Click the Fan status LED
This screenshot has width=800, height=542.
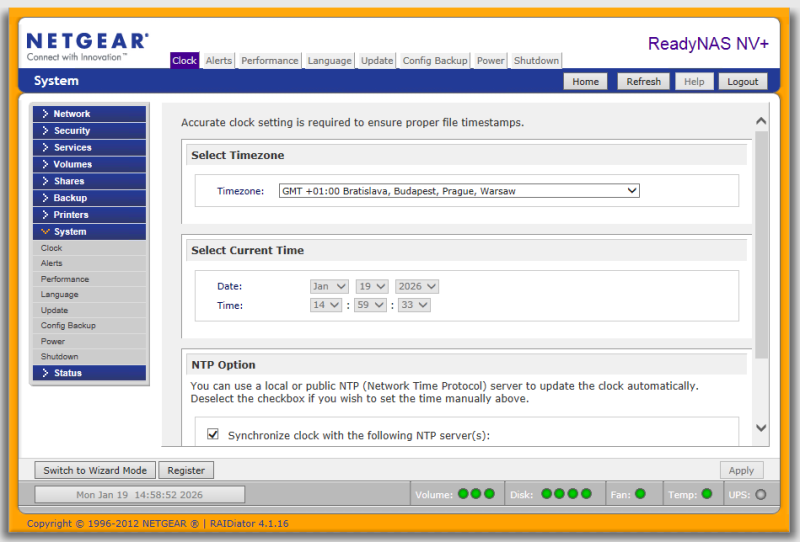pyautogui.click(x=640, y=494)
